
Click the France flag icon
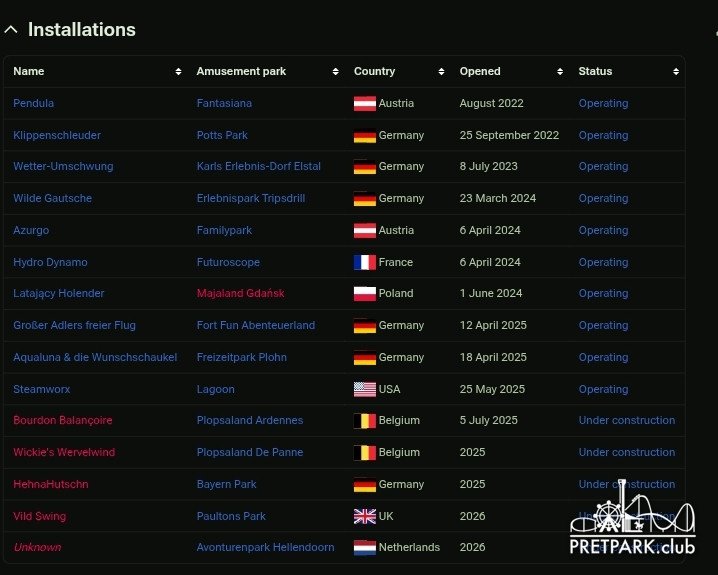click(x=365, y=263)
